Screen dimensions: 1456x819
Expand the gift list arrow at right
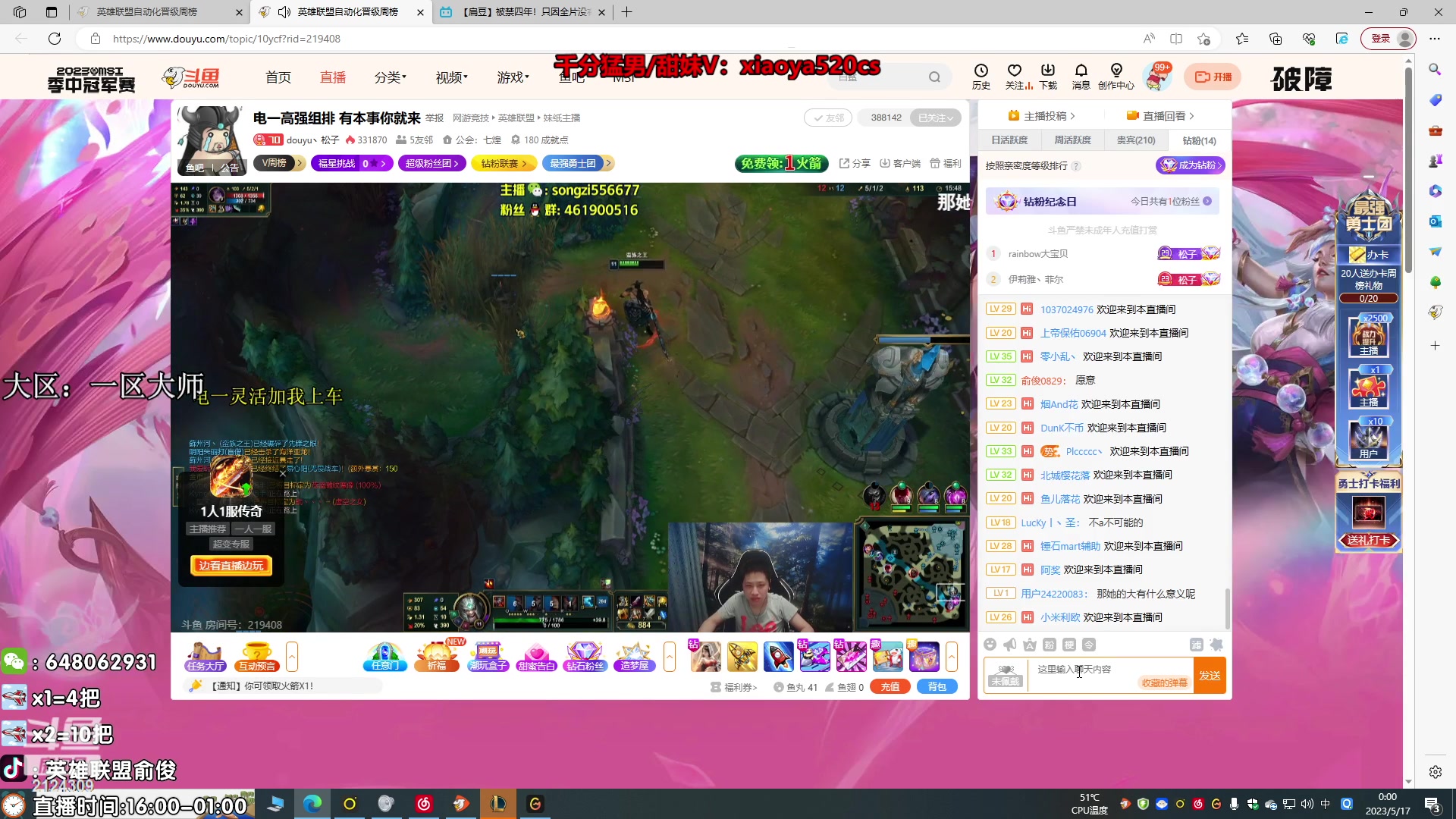pos(952,657)
